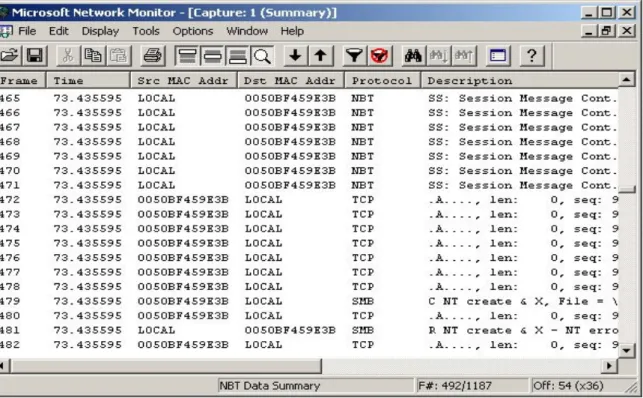The image size is (643, 398).
Task: Click the Open file toolbar icon
Action: pos(10,56)
